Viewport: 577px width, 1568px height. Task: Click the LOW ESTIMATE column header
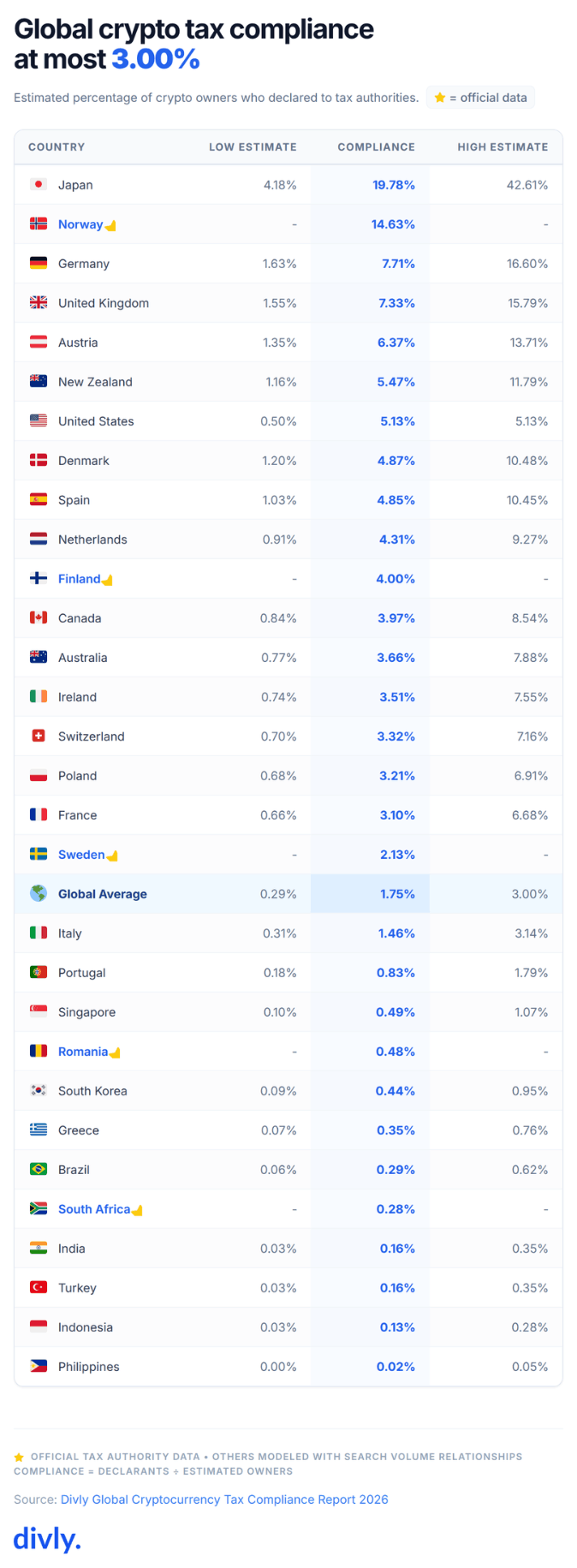click(x=253, y=146)
